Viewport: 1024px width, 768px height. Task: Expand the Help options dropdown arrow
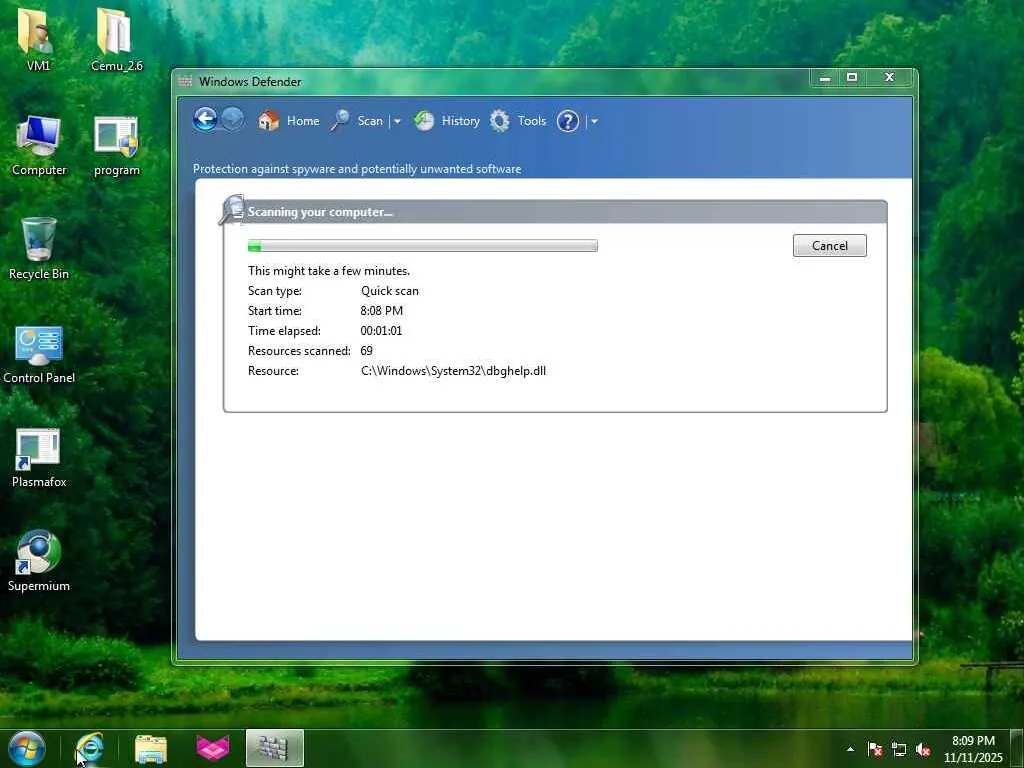click(x=594, y=121)
